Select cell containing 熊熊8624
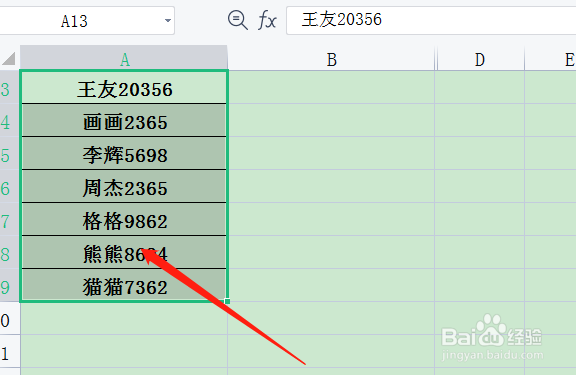This screenshot has height=375, width=576. click(x=124, y=252)
